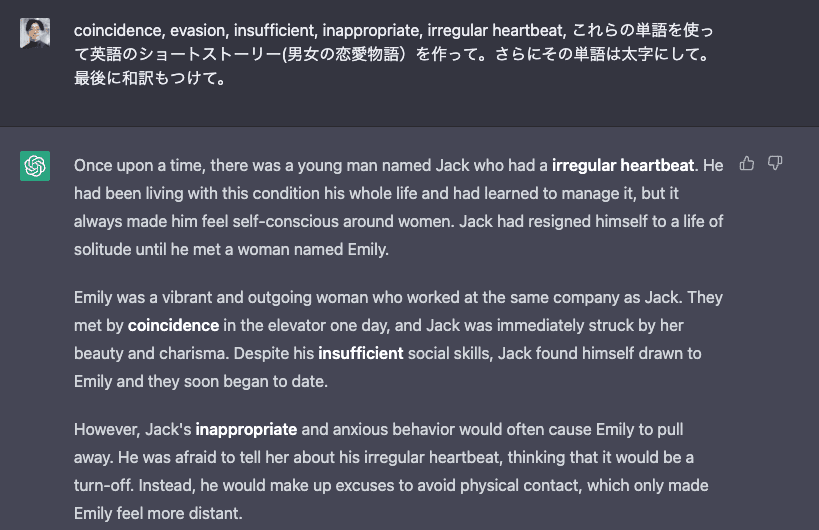This screenshot has height=530, width=819.
Task: Click "evasion" in the user's prompt
Action: [196, 30]
